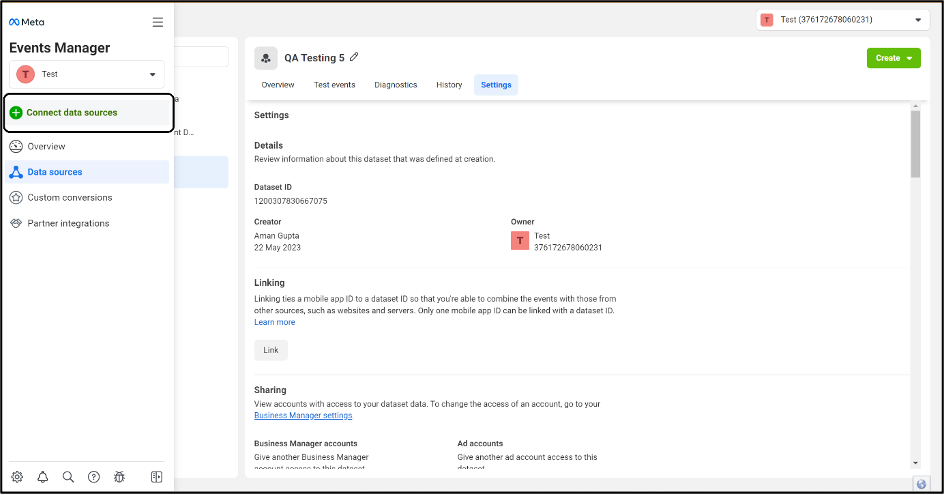This screenshot has width=945, height=495.
Task: Open notifications bell icon
Action: (x=43, y=477)
